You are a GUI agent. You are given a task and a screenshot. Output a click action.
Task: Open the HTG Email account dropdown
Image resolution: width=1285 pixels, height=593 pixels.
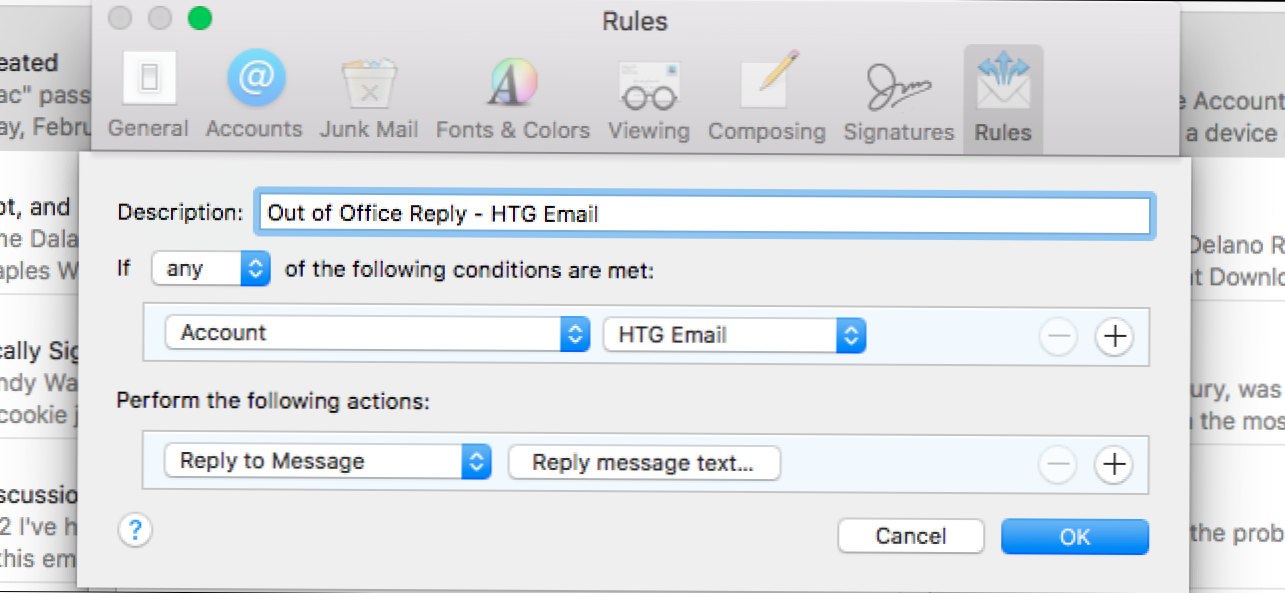tap(734, 335)
